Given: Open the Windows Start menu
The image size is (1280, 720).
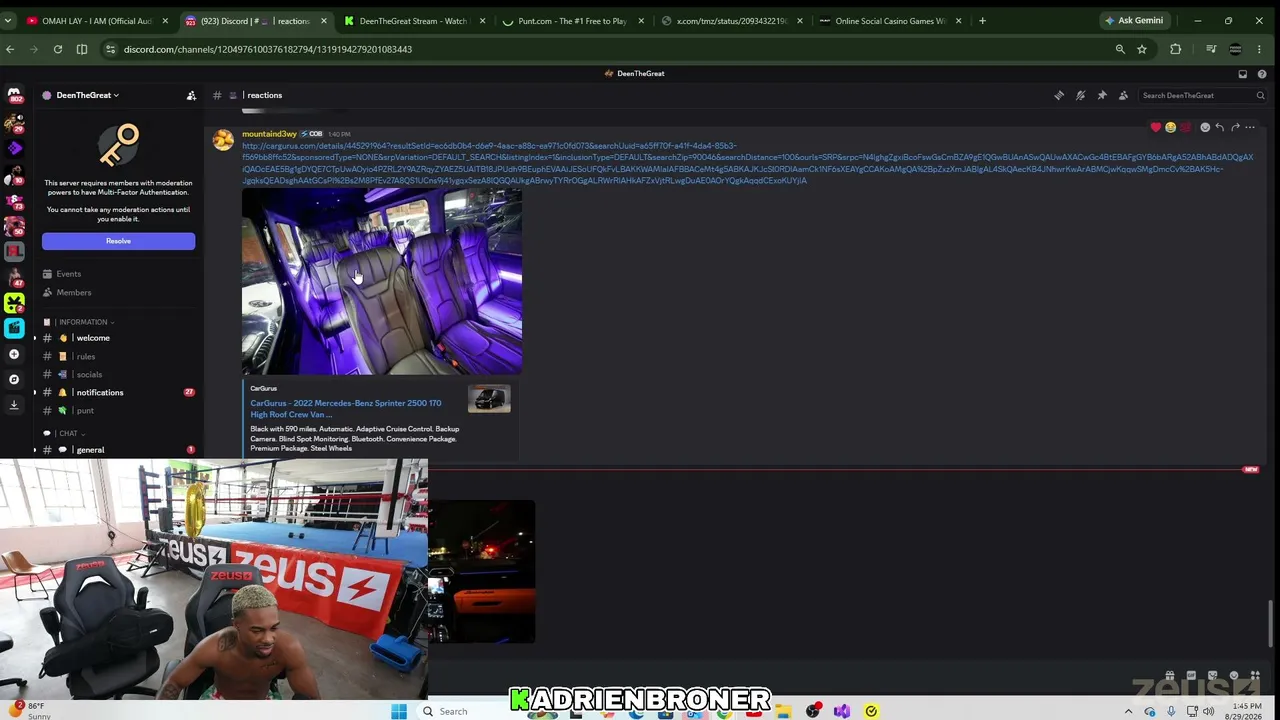Looking at the screenshot, I should point(399,711).
